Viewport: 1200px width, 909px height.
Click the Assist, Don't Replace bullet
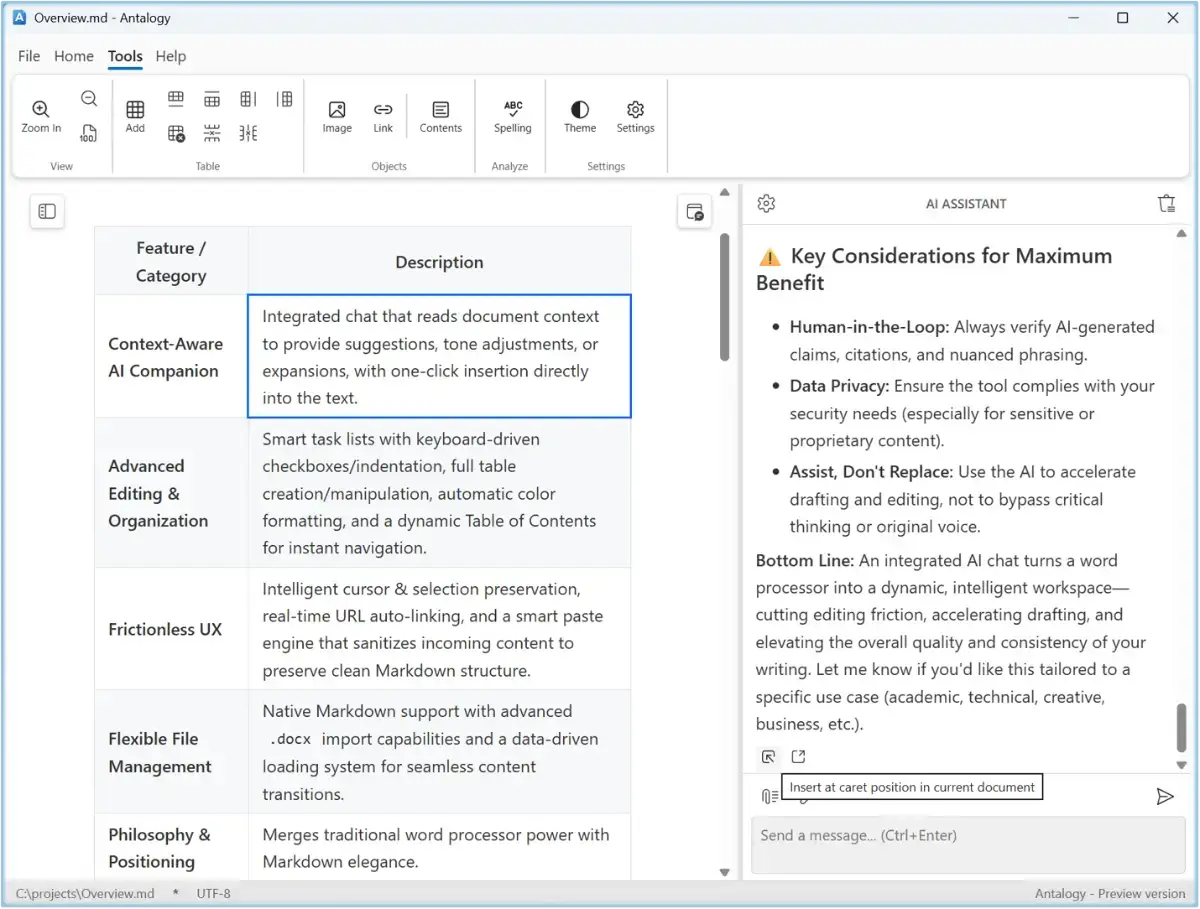(x=964, y=499)
